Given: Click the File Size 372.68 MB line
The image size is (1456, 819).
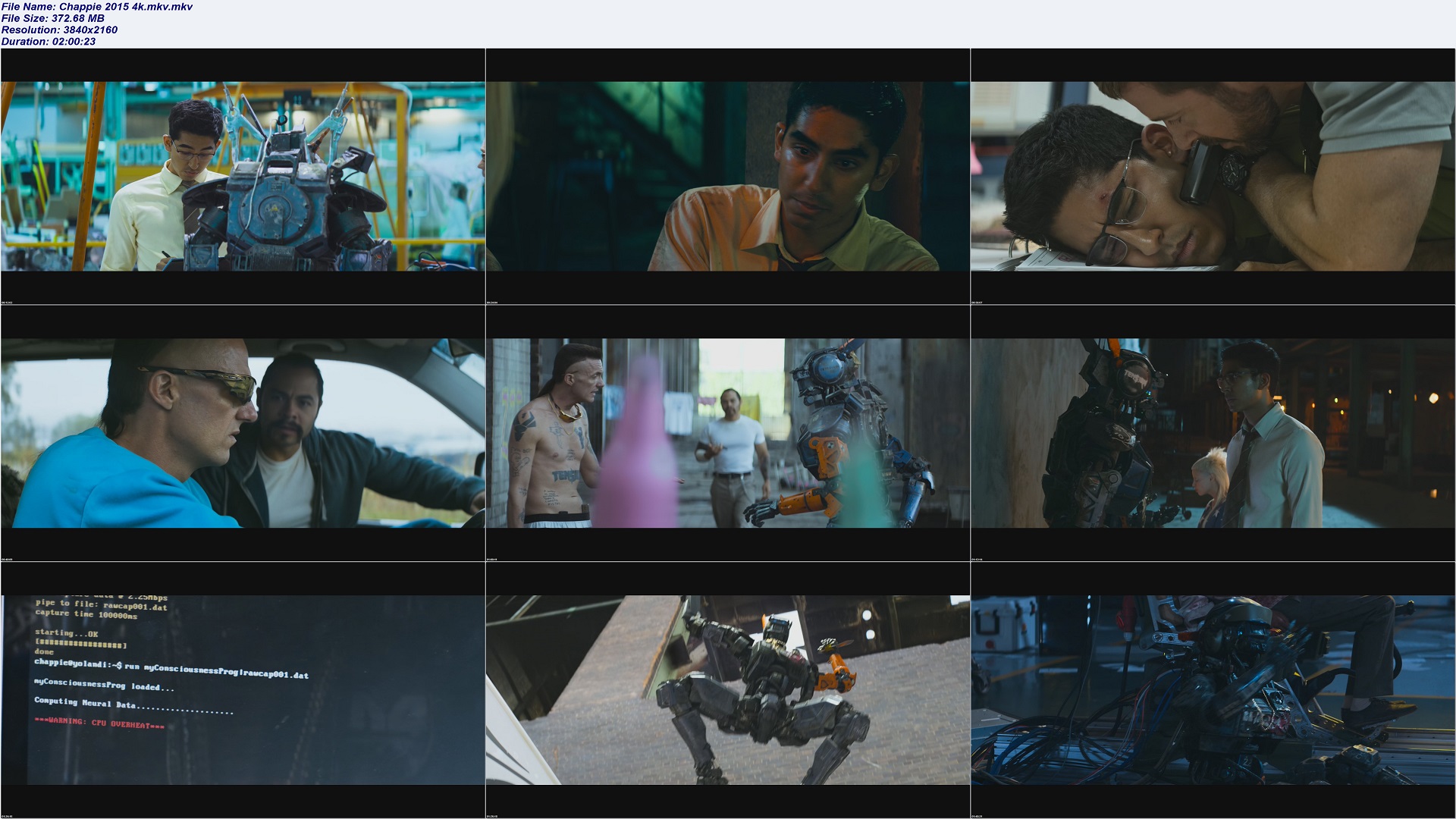Looking at the screenshot, I should (x=53, y=18).
